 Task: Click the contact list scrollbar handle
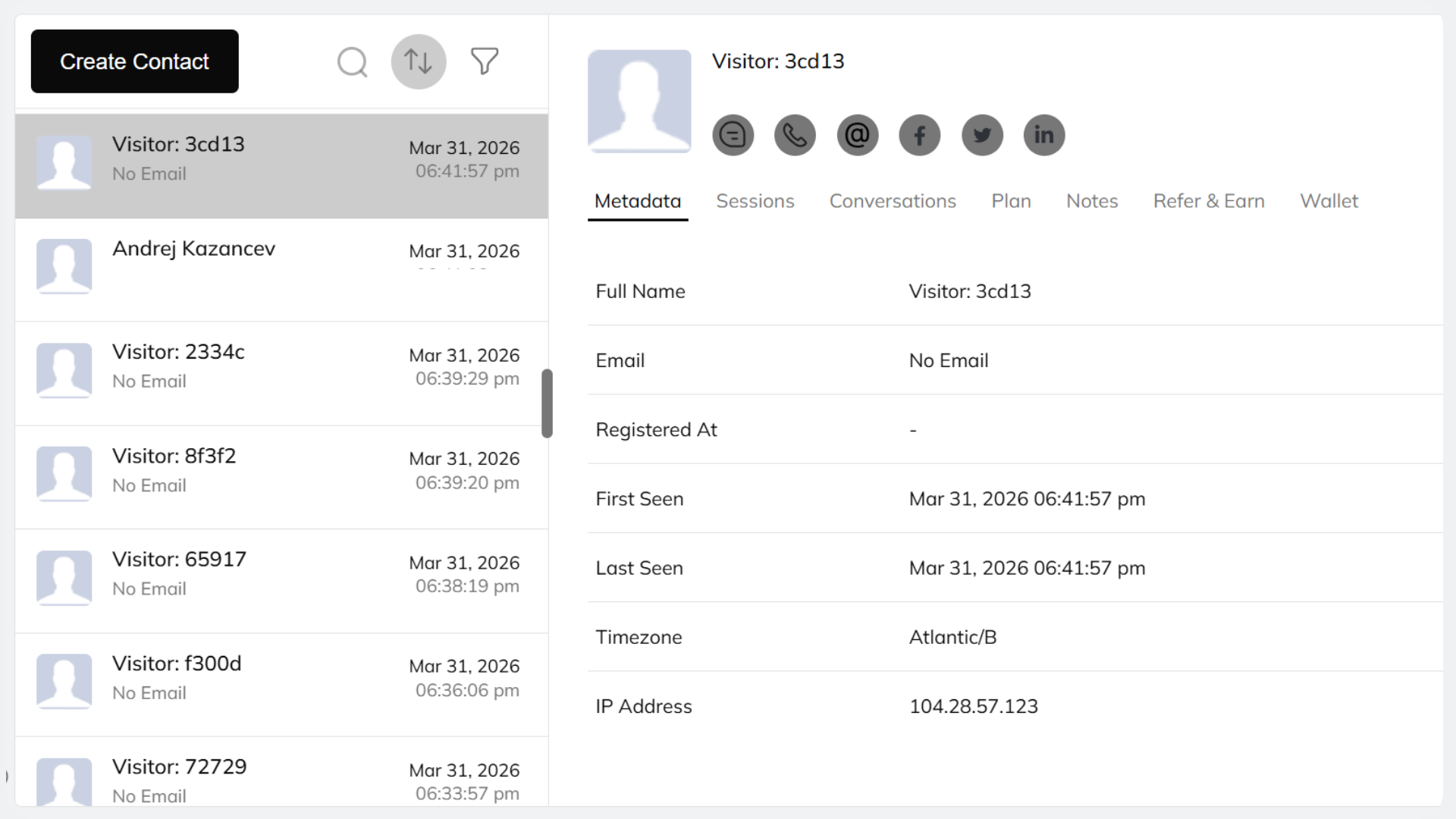point(545,403)
